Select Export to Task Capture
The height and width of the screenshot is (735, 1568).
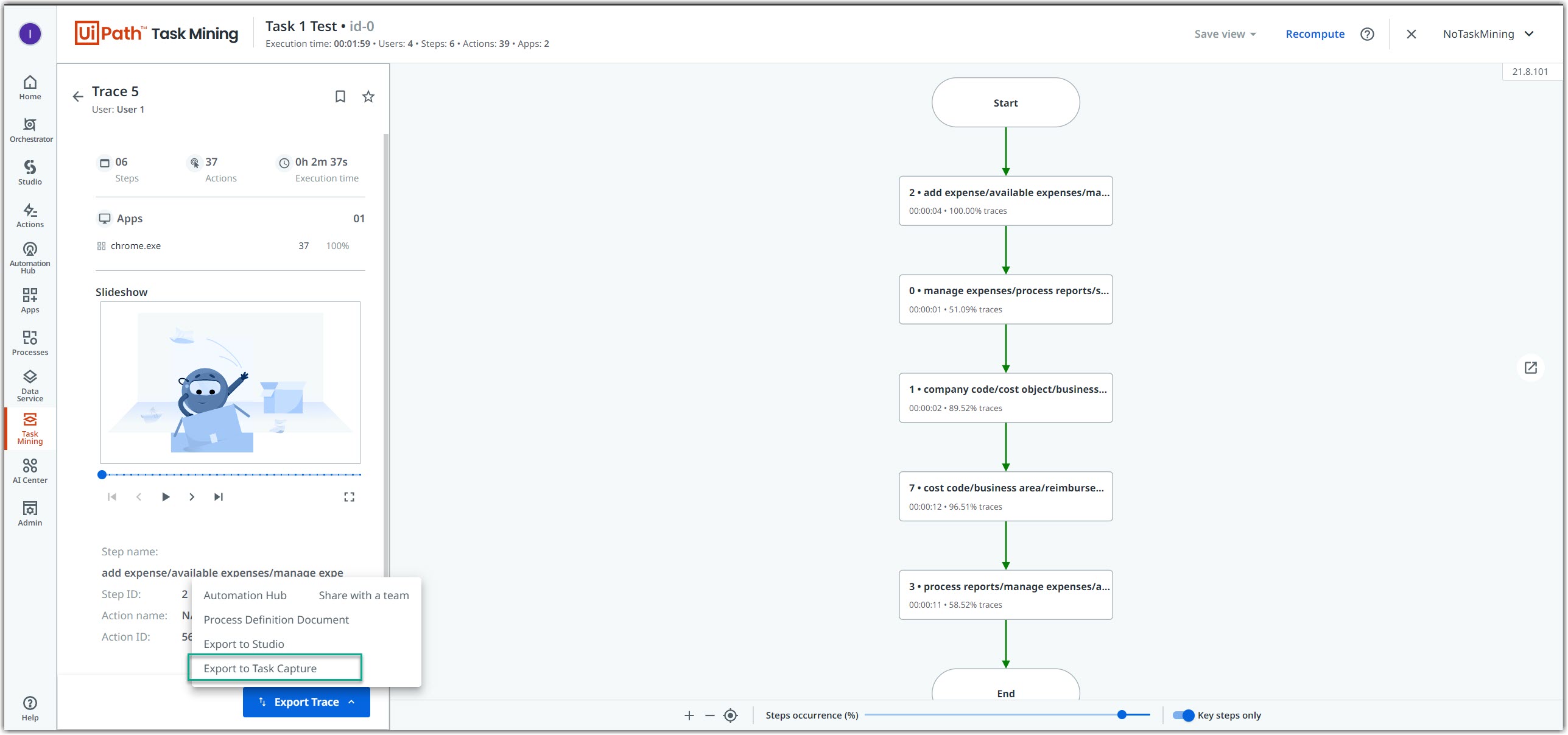click(260, 667)
